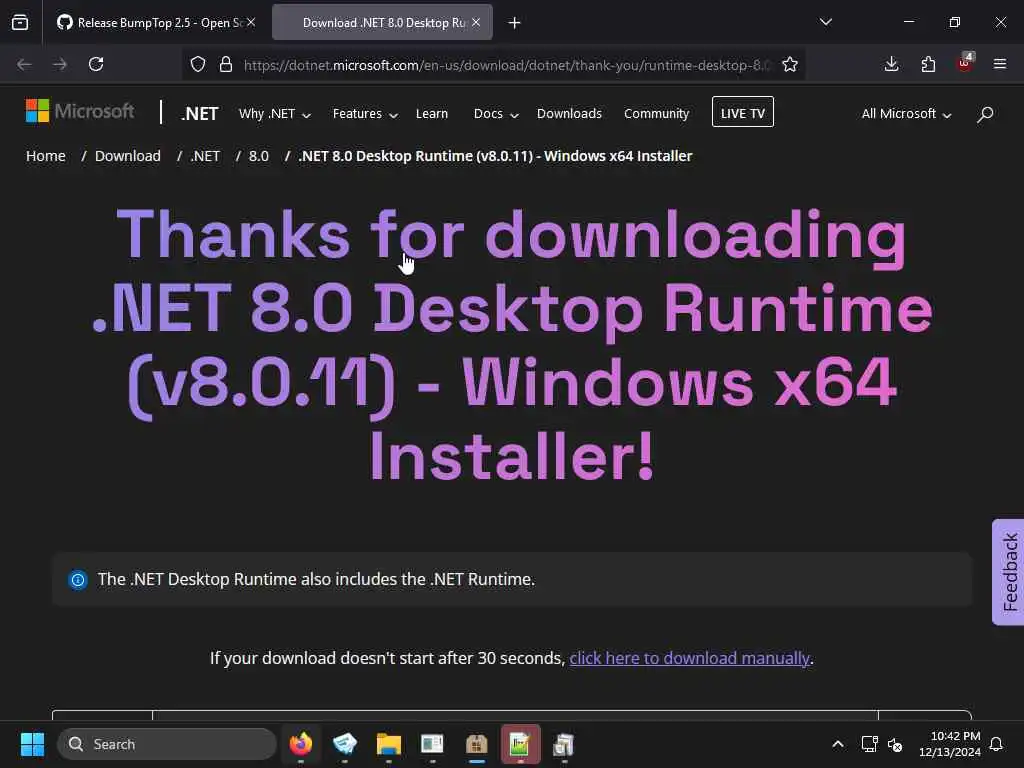The image size is (1024, 768).
Task: Click the Microsoft logo
Action: tap(80, 111)
